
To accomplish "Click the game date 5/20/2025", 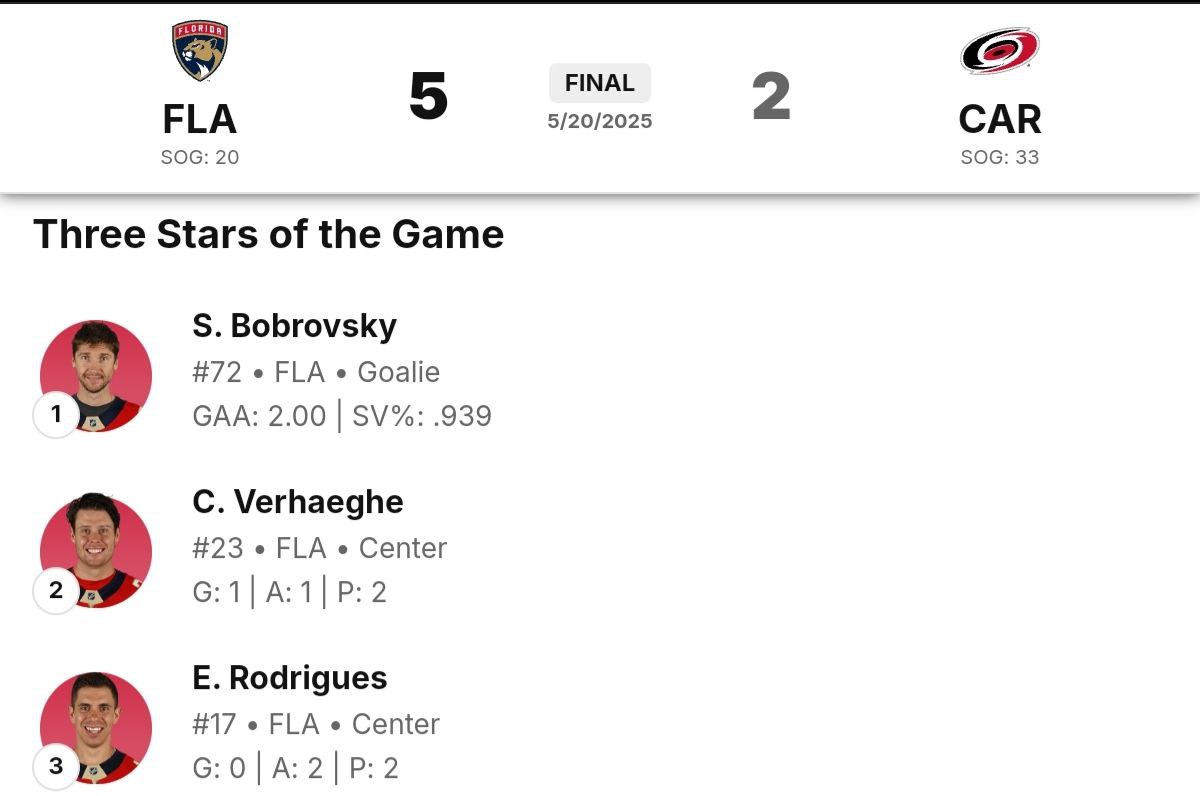I will click(x=600, y=122).
